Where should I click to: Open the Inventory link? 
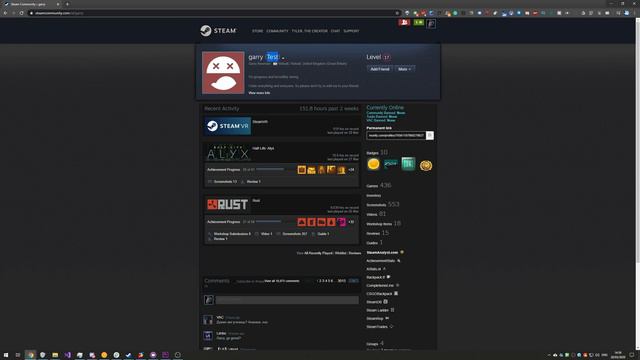pyautogui.click(x=373, y=196)
